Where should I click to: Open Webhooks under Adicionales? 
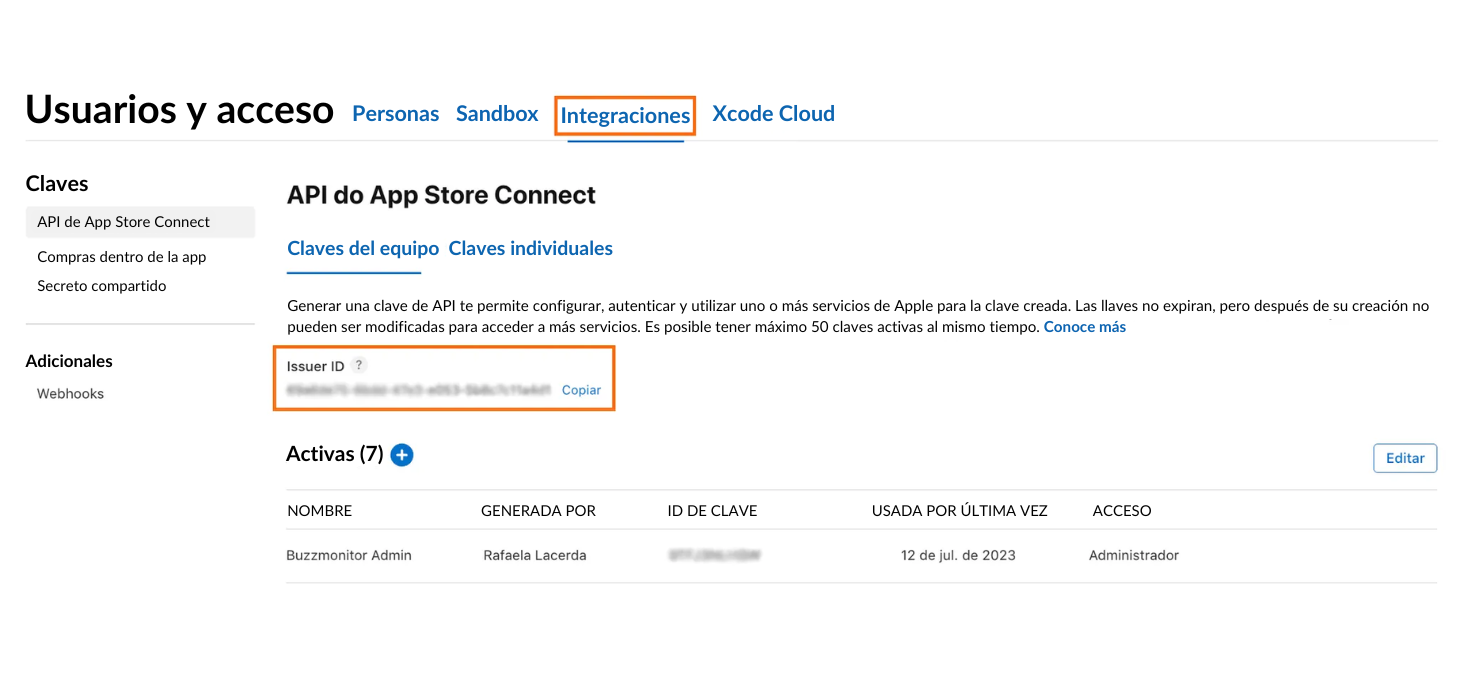tap(70, 394)
